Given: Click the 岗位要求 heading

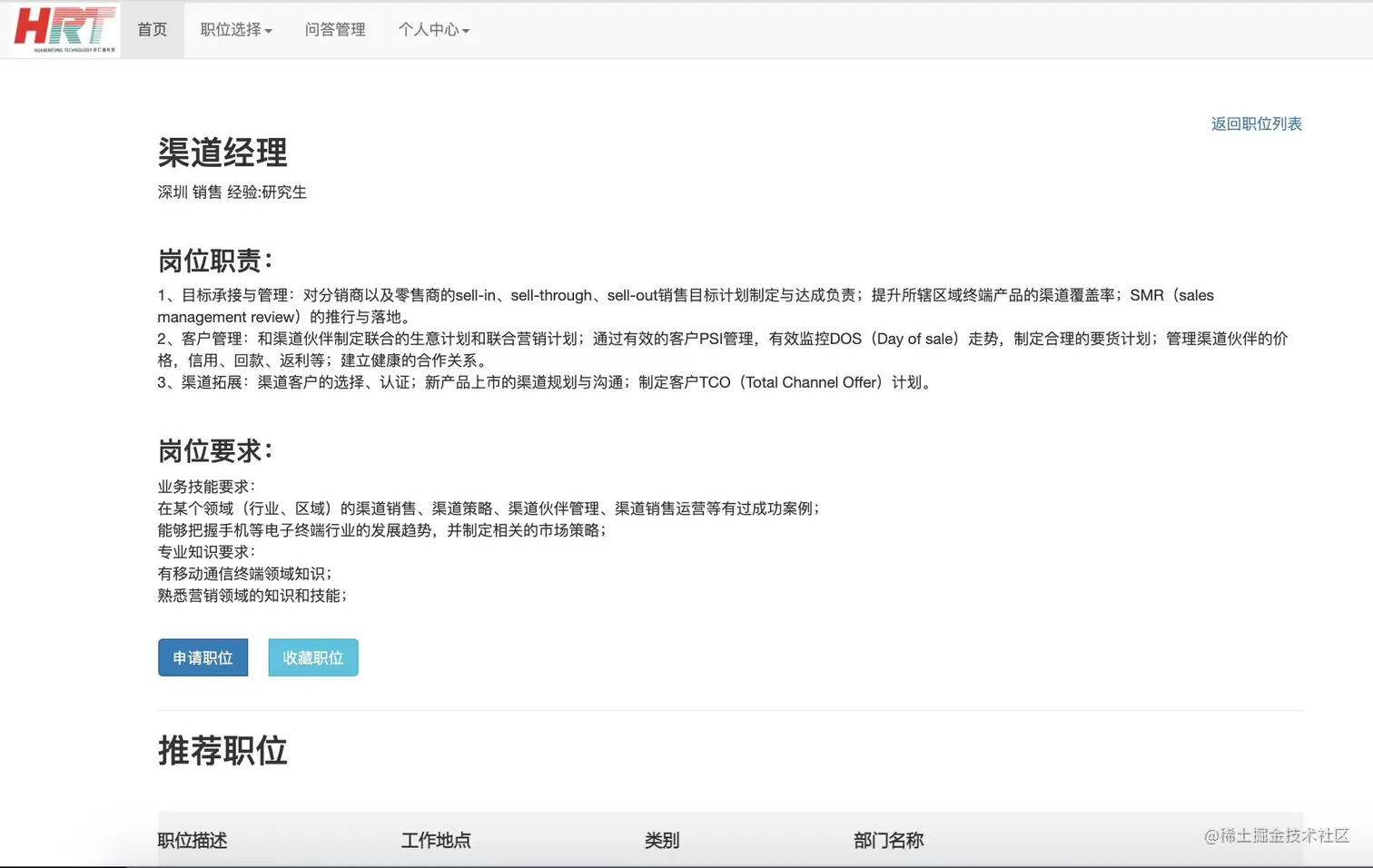Looking at the screenshot, I should coord(215,450).
